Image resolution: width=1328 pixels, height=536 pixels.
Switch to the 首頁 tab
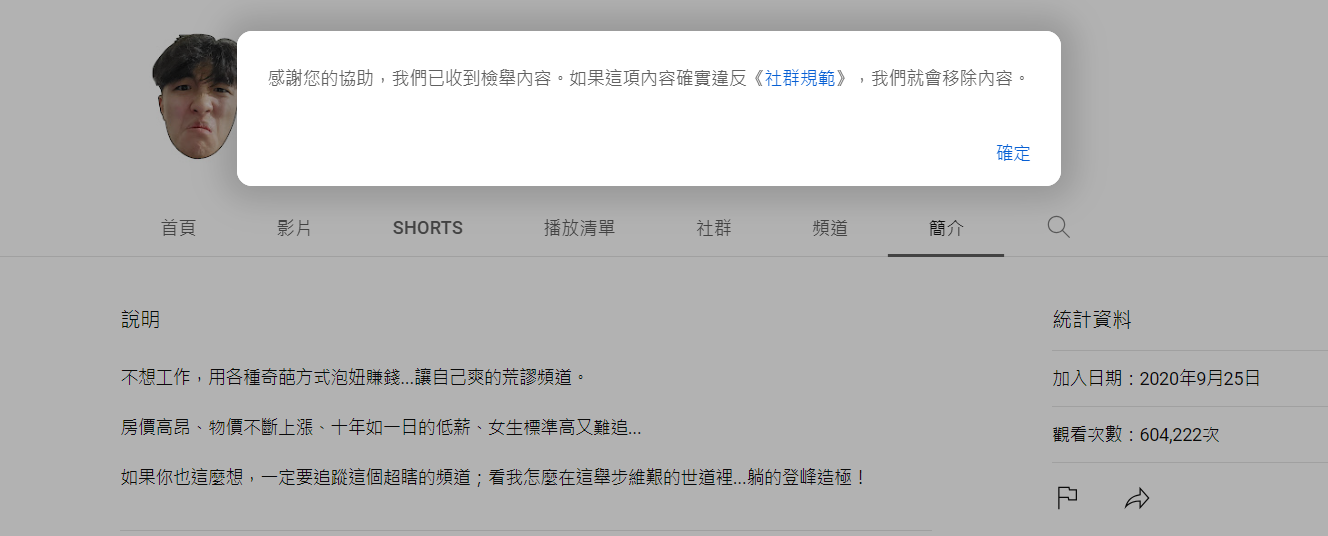pos(178,228)
